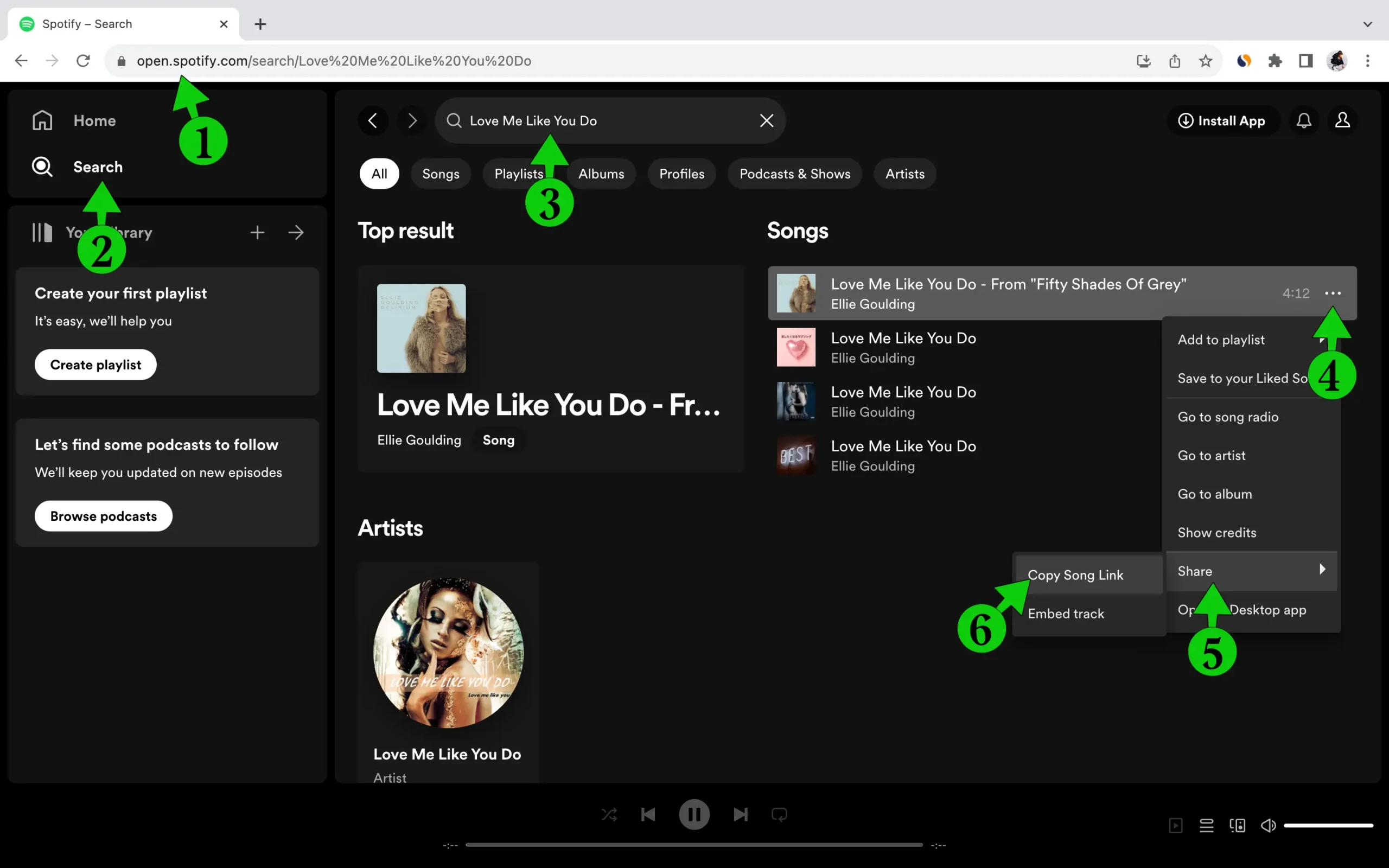This screenshot has height=868, width=1389.
Task: Expand the tab search chevron
Action: [1368, 24]
